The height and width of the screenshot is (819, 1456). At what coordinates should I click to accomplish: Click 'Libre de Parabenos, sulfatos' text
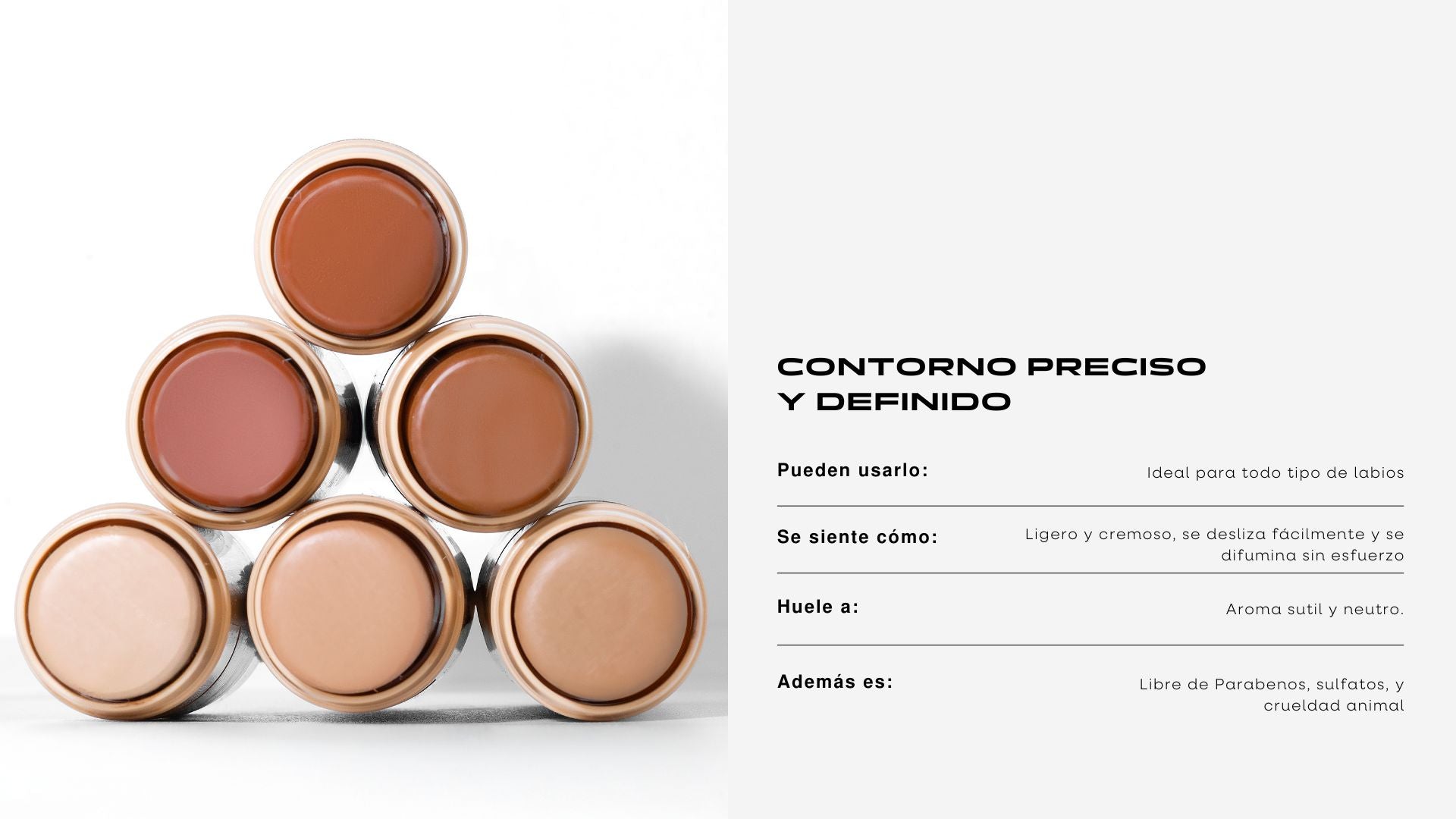click(1264, 685)
